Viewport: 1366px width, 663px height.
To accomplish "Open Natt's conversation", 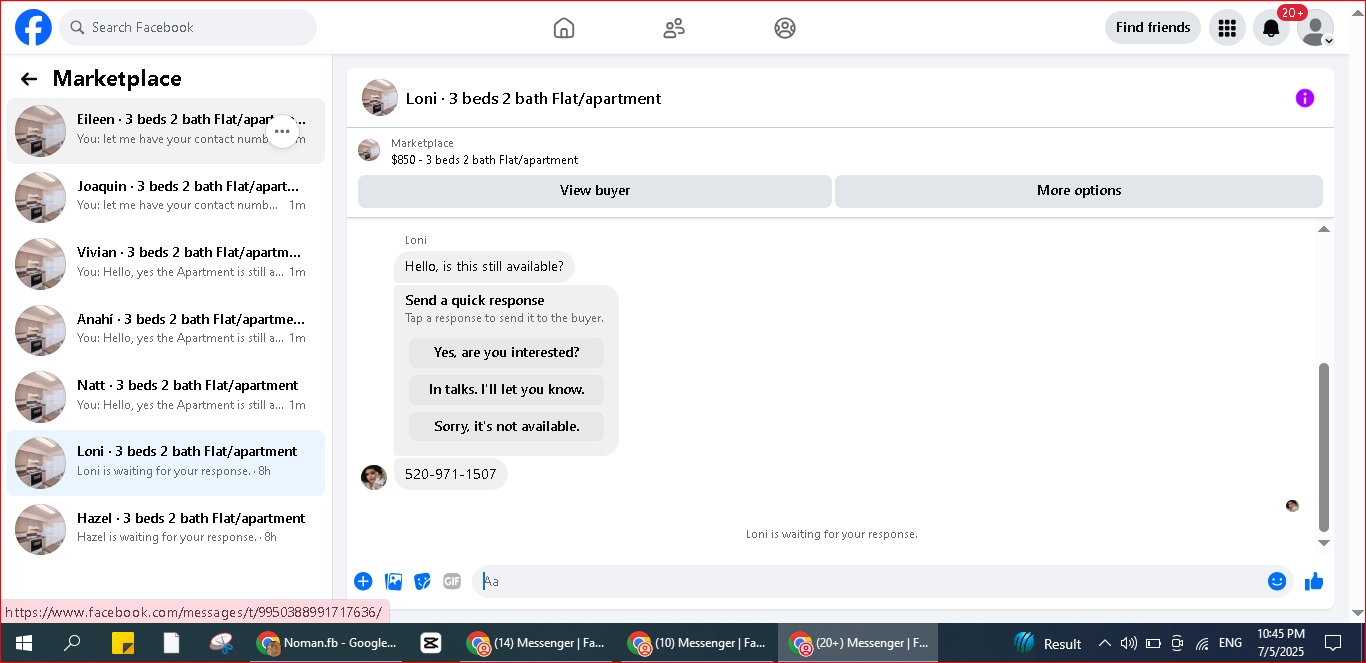I will [x=166, y=397].
